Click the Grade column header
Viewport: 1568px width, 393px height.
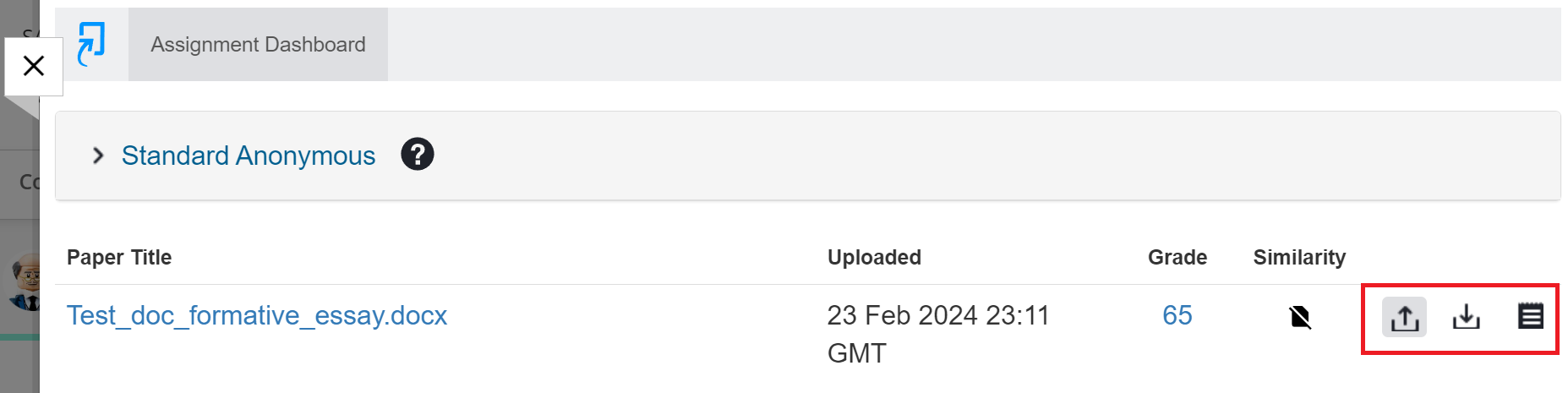(1177, 258)
